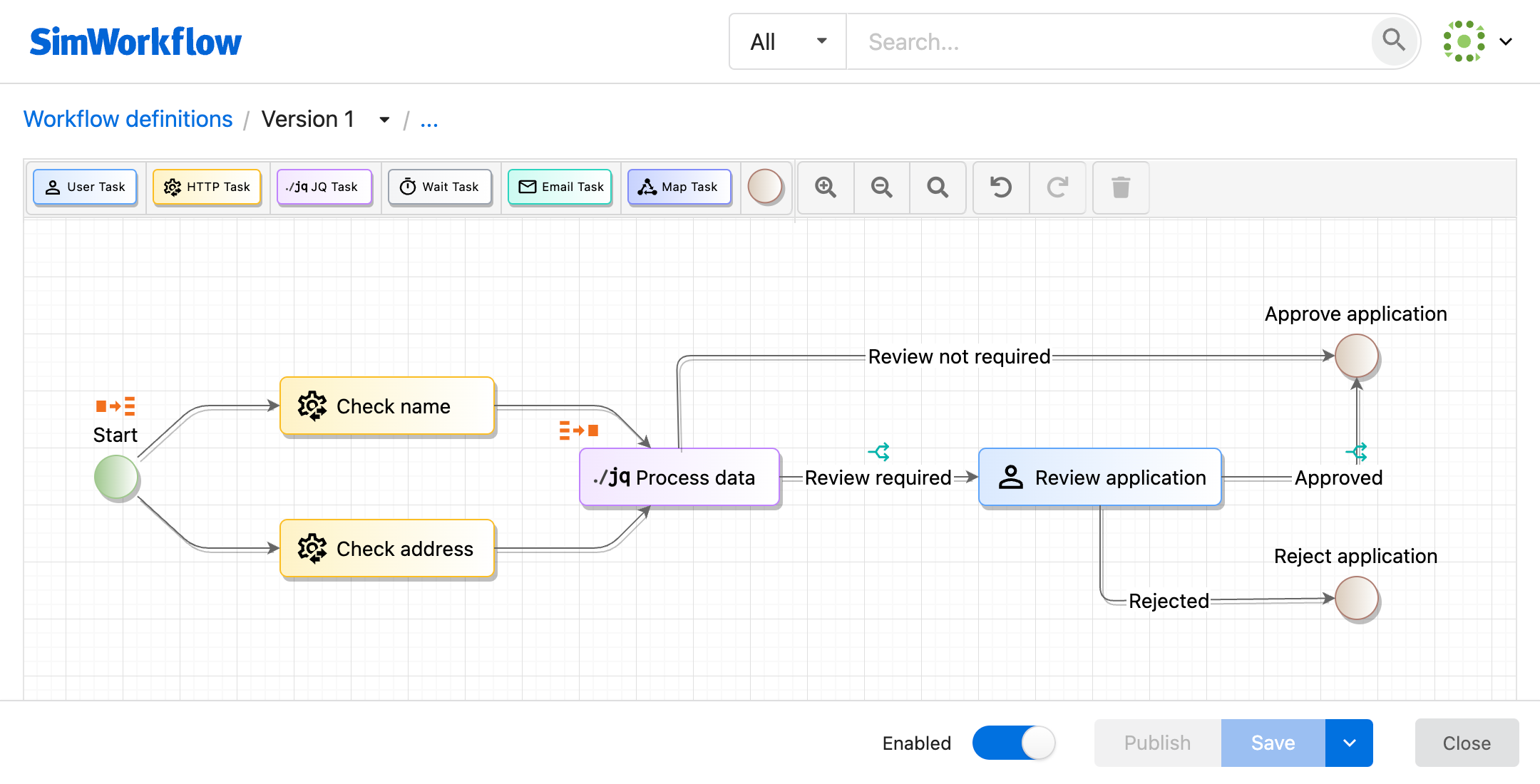
Task: Click the zoom in magnifier icon
Action: coord(826,187)
